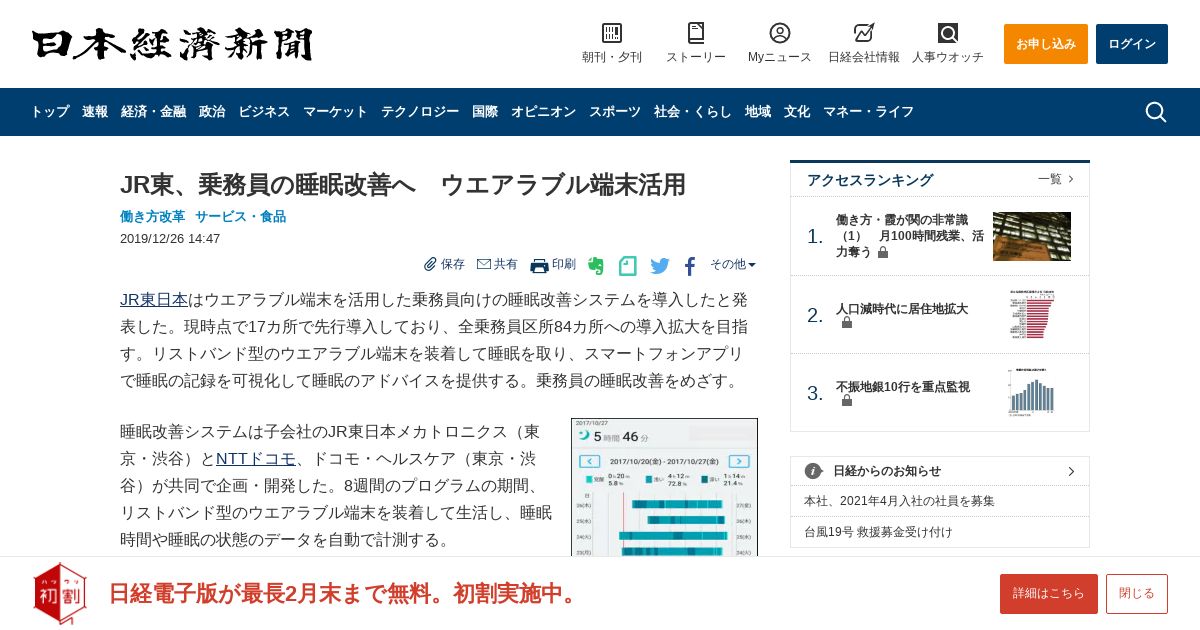Select トップ in navigation bar
The image size is (1200, 630).
click(50, 112)
